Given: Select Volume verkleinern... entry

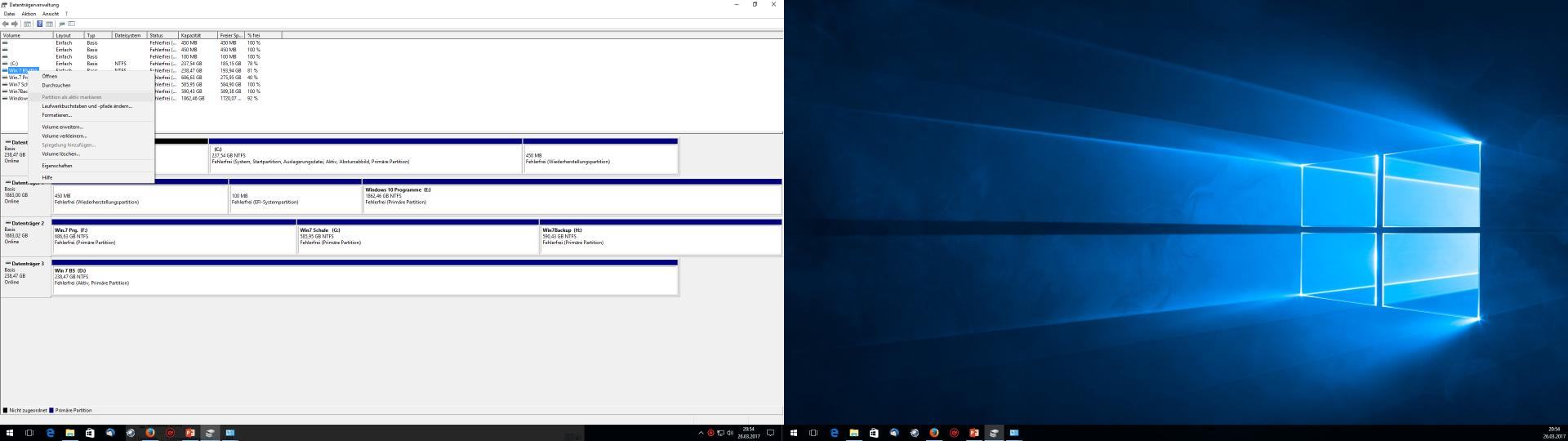Looking at the screenshot, I should pos(91,136).
